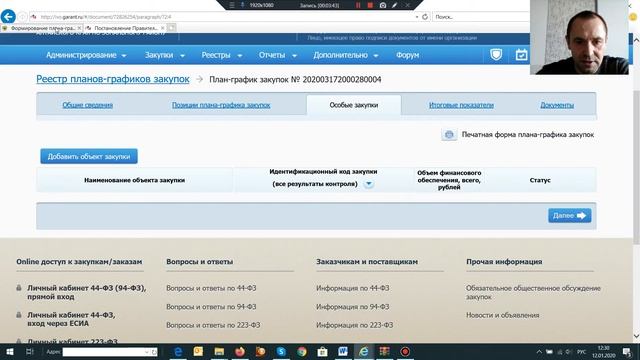Open the recorder toolbar menu icon
This screenshot has width=640, height=360.
click(231, 5)
